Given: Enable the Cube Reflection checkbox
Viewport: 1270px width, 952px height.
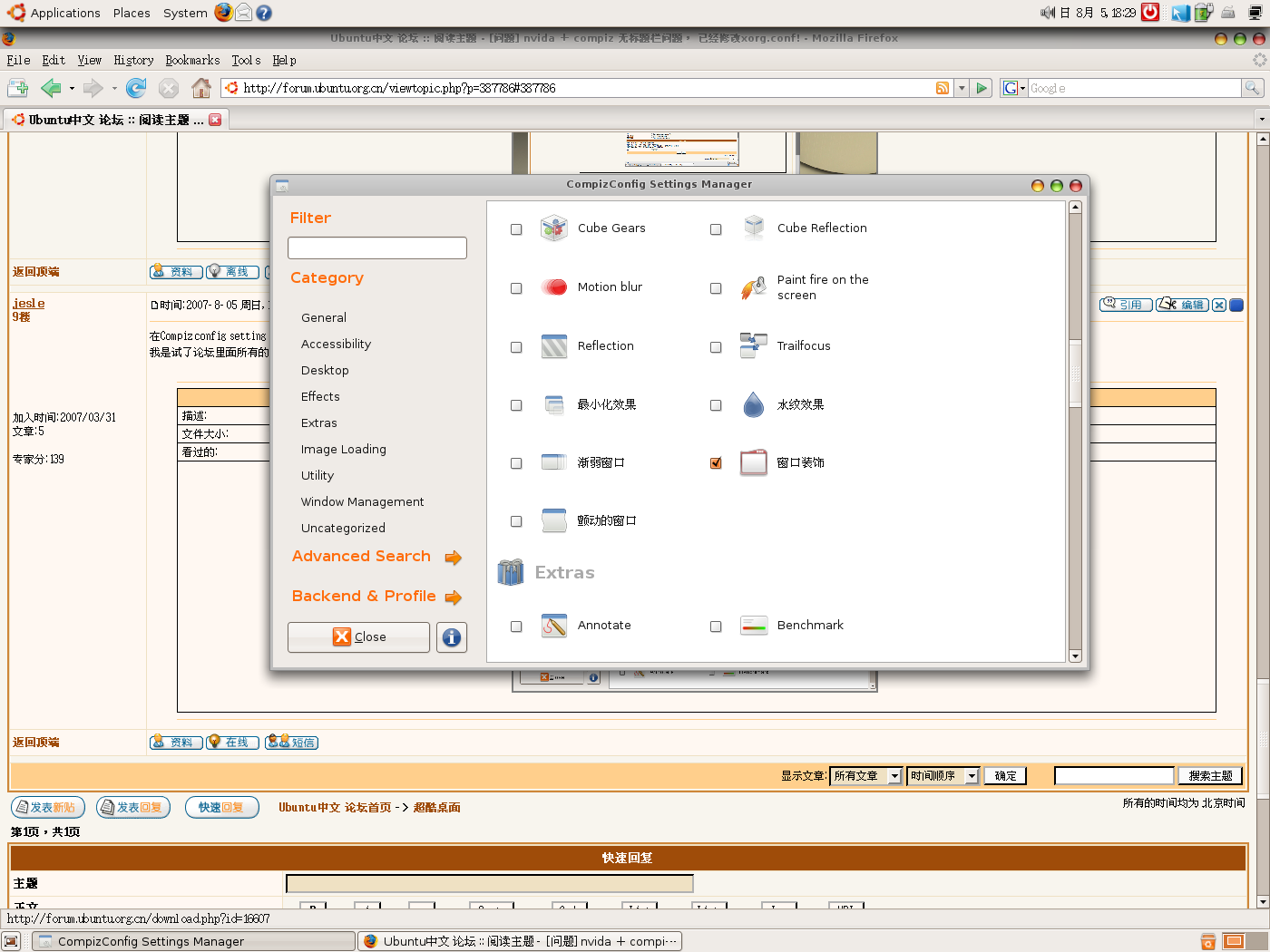Looking at the screenshot, I should click(x=716, y=229).
